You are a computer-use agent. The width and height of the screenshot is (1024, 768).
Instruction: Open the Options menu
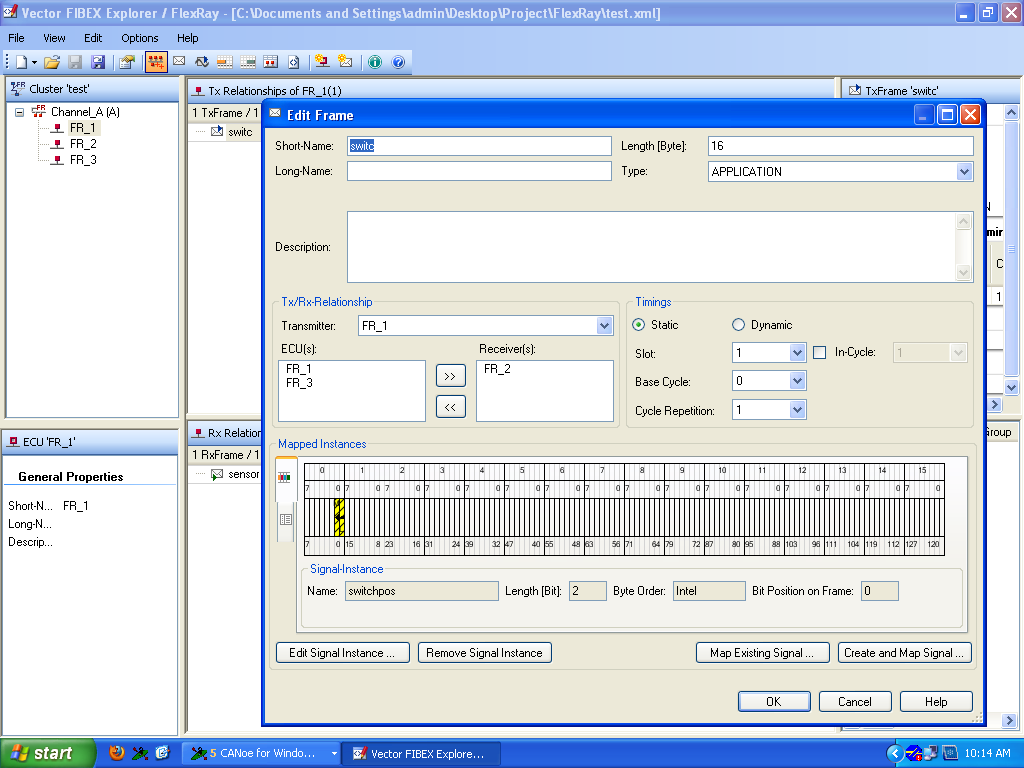(140, 38)
